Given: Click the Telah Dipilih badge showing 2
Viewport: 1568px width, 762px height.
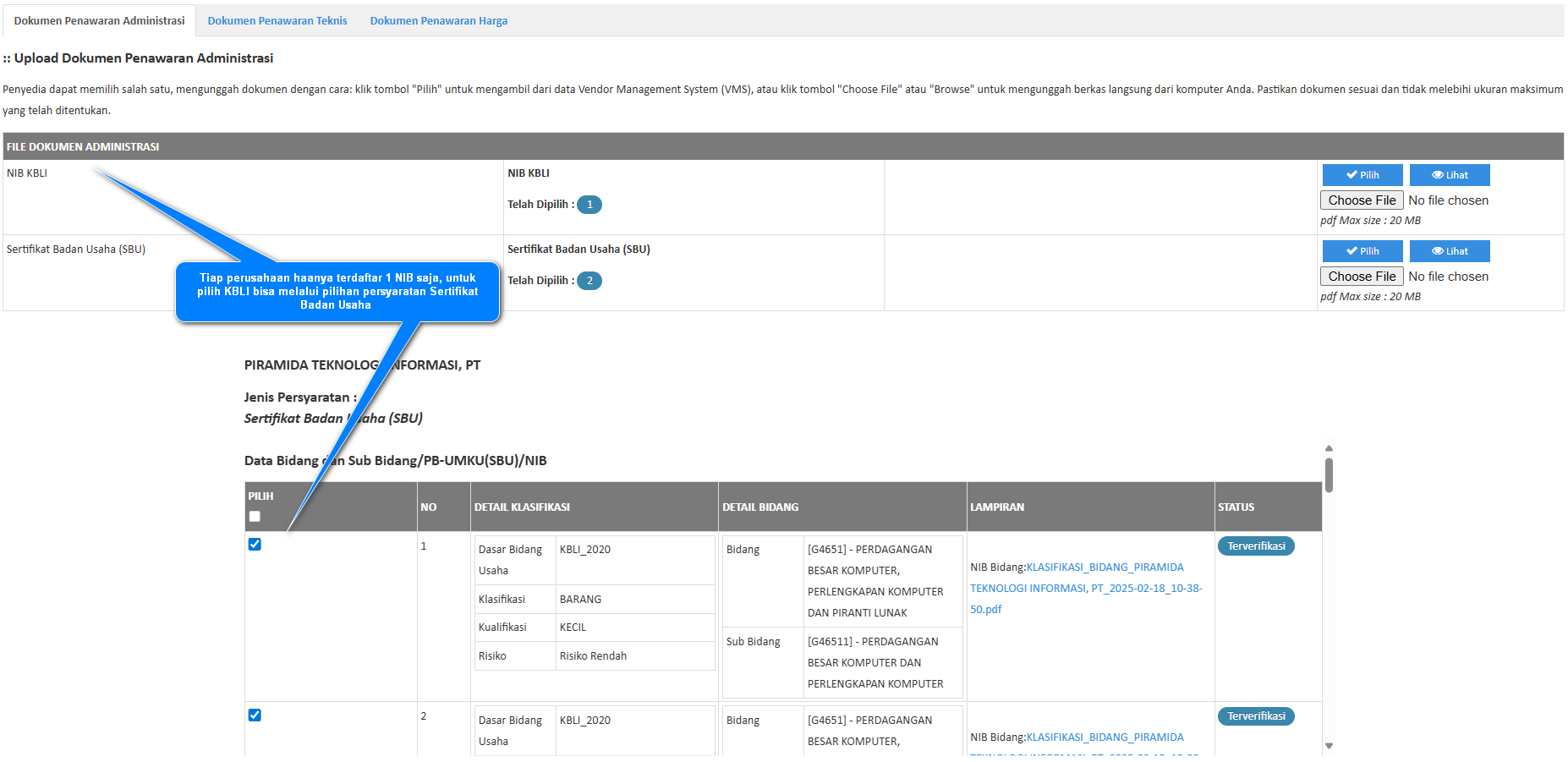Looking at the screenshot, I should [x=589, y=281].
